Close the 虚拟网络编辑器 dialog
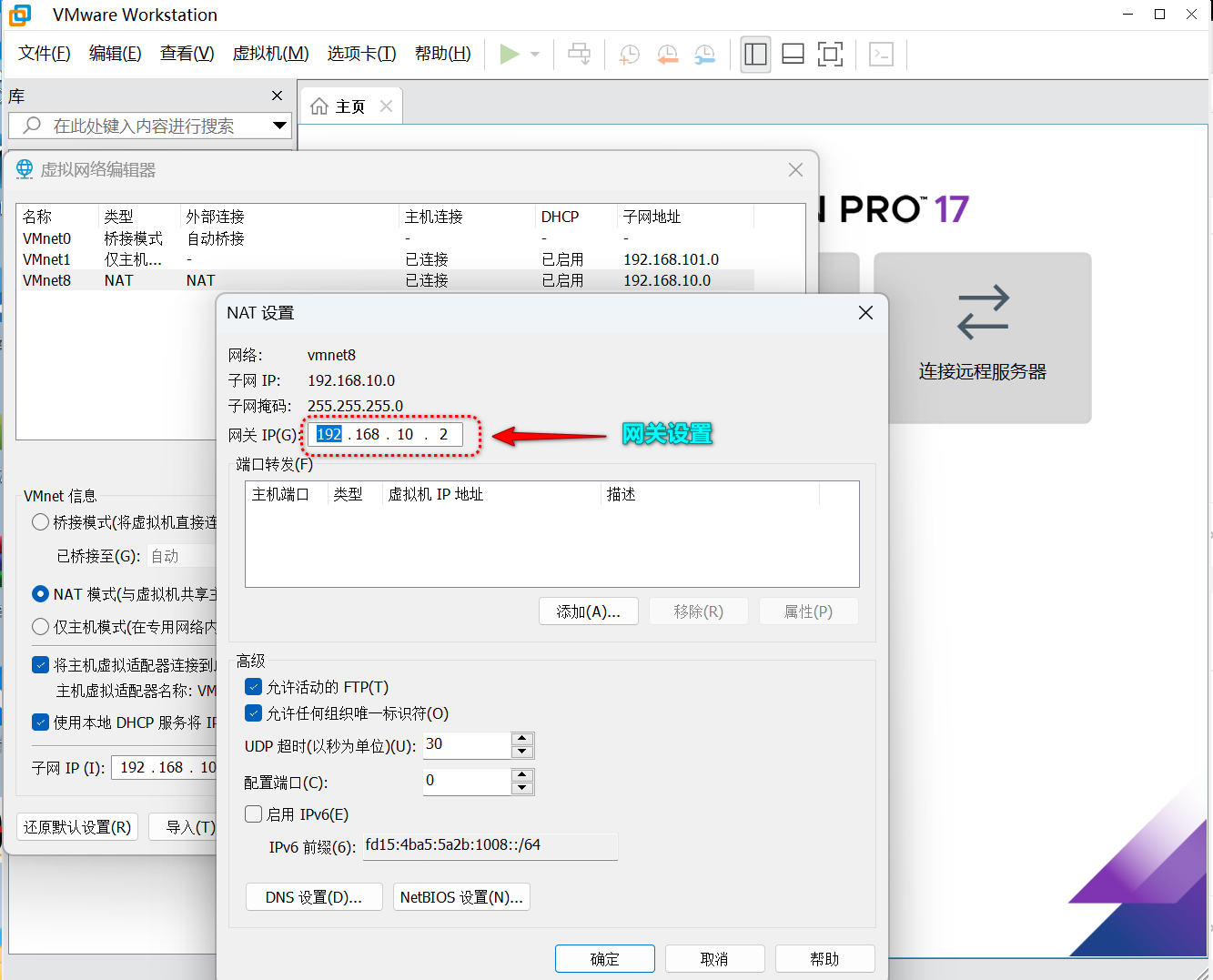 coord(795,170)
